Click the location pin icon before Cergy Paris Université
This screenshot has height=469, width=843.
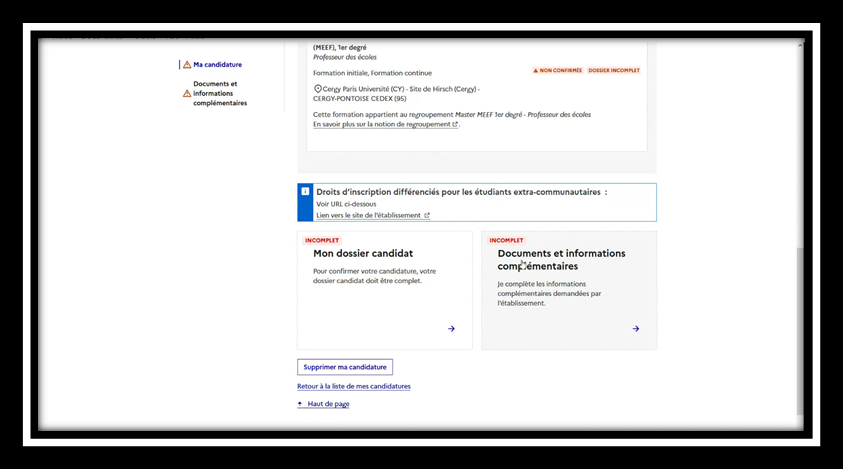317,89
